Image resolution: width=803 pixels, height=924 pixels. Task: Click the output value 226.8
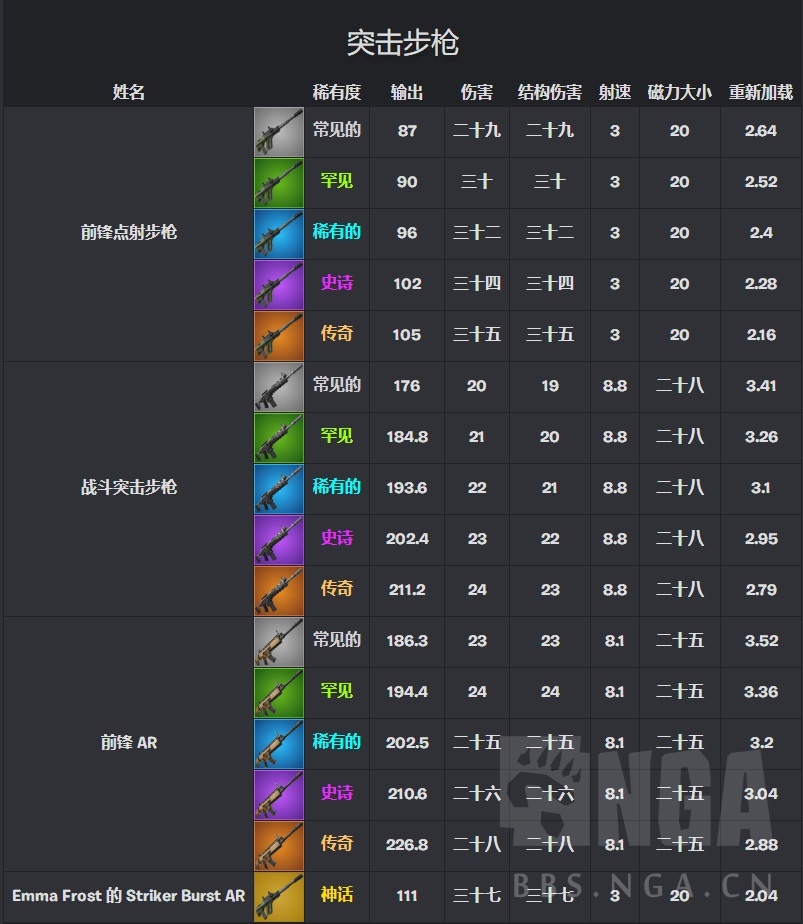(407, 844)
